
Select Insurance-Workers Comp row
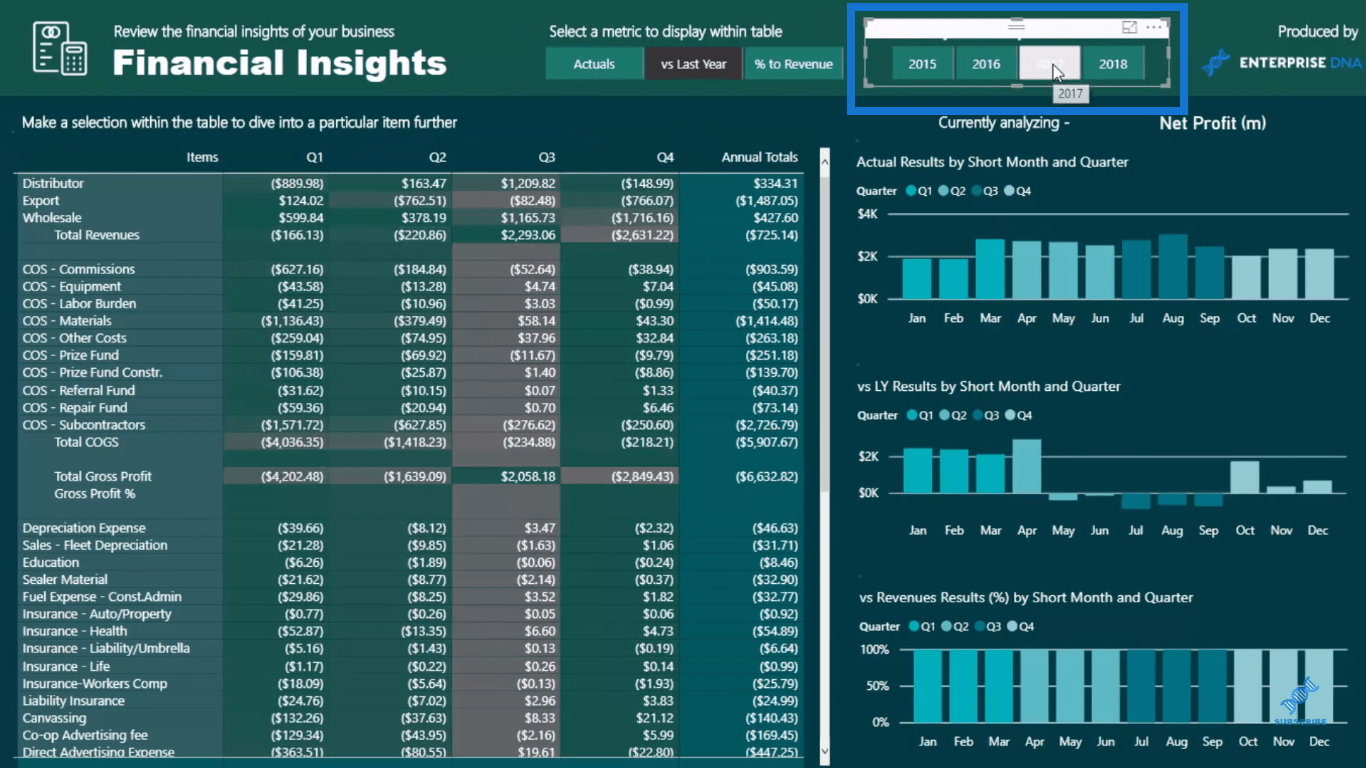pos(410,683)
